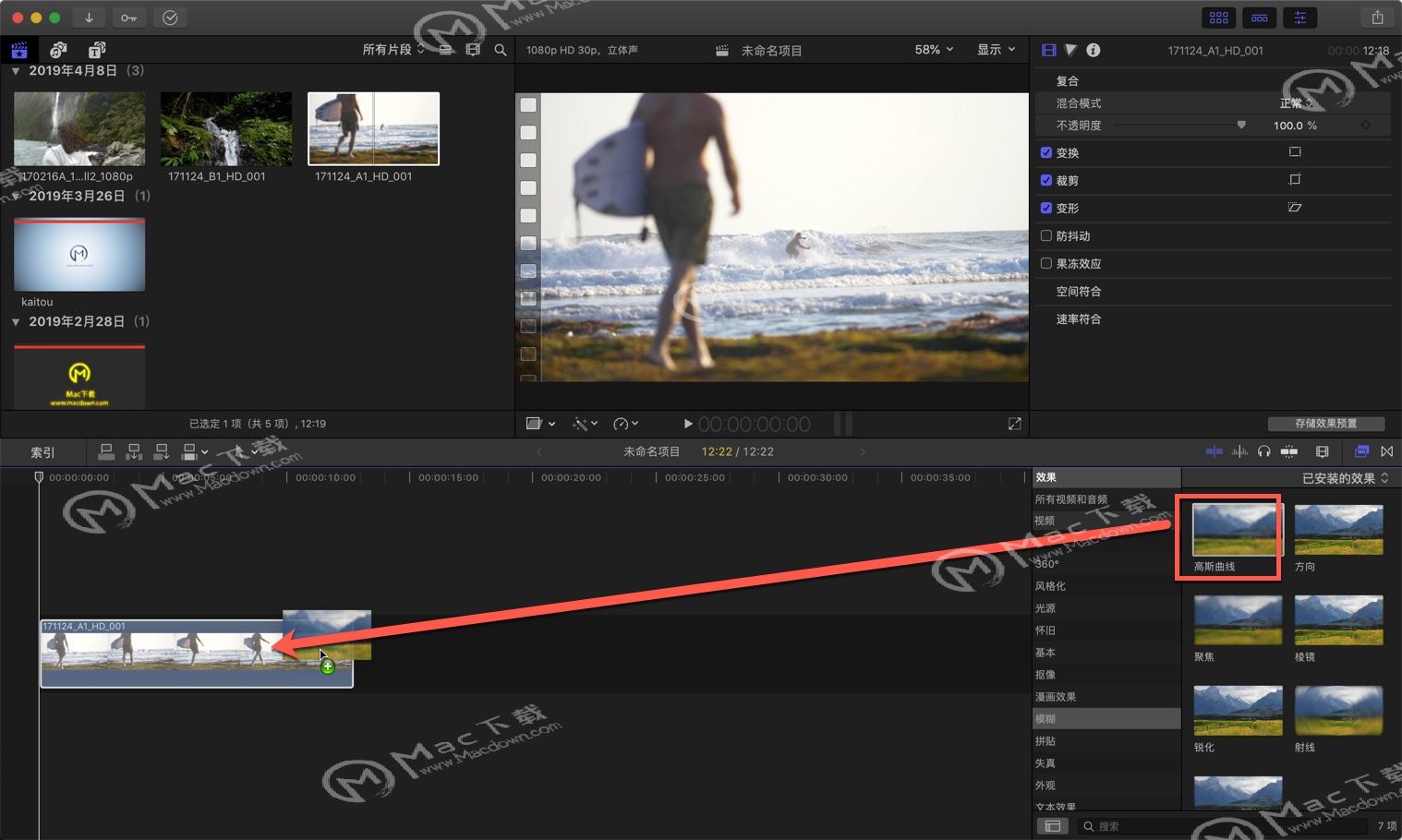This screenshot has width=1402, height=840.
Task: Collapse the 2019年4月8日 event group
Action: click(x=16, y=71)
